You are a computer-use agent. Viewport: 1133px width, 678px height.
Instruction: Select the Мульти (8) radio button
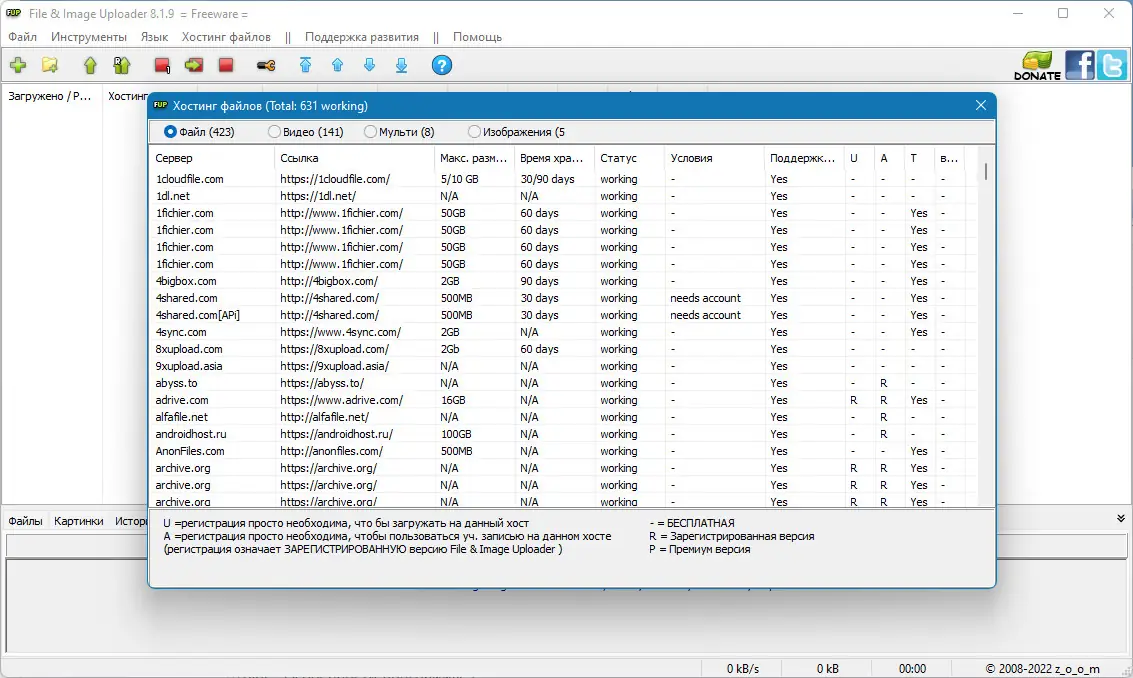coord(400,132)
